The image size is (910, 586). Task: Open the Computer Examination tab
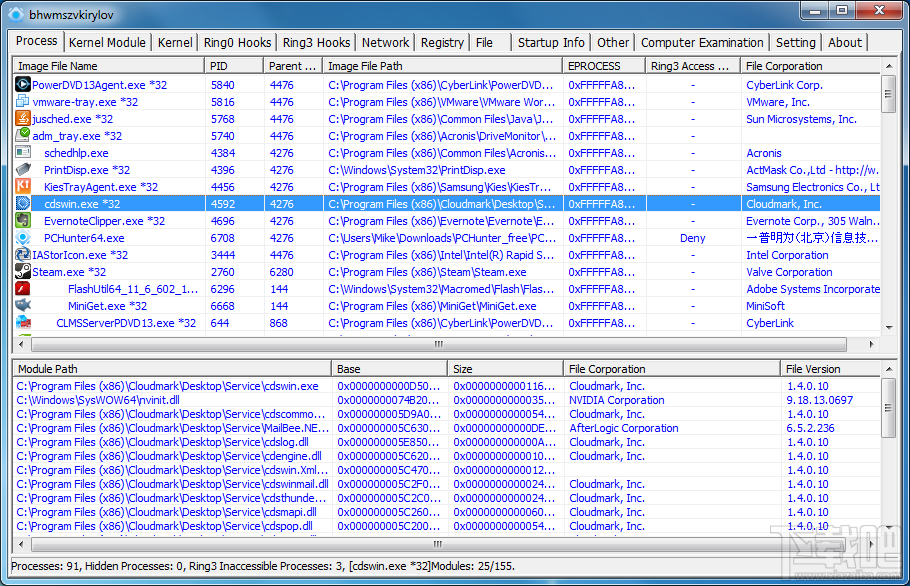point(702,42)
